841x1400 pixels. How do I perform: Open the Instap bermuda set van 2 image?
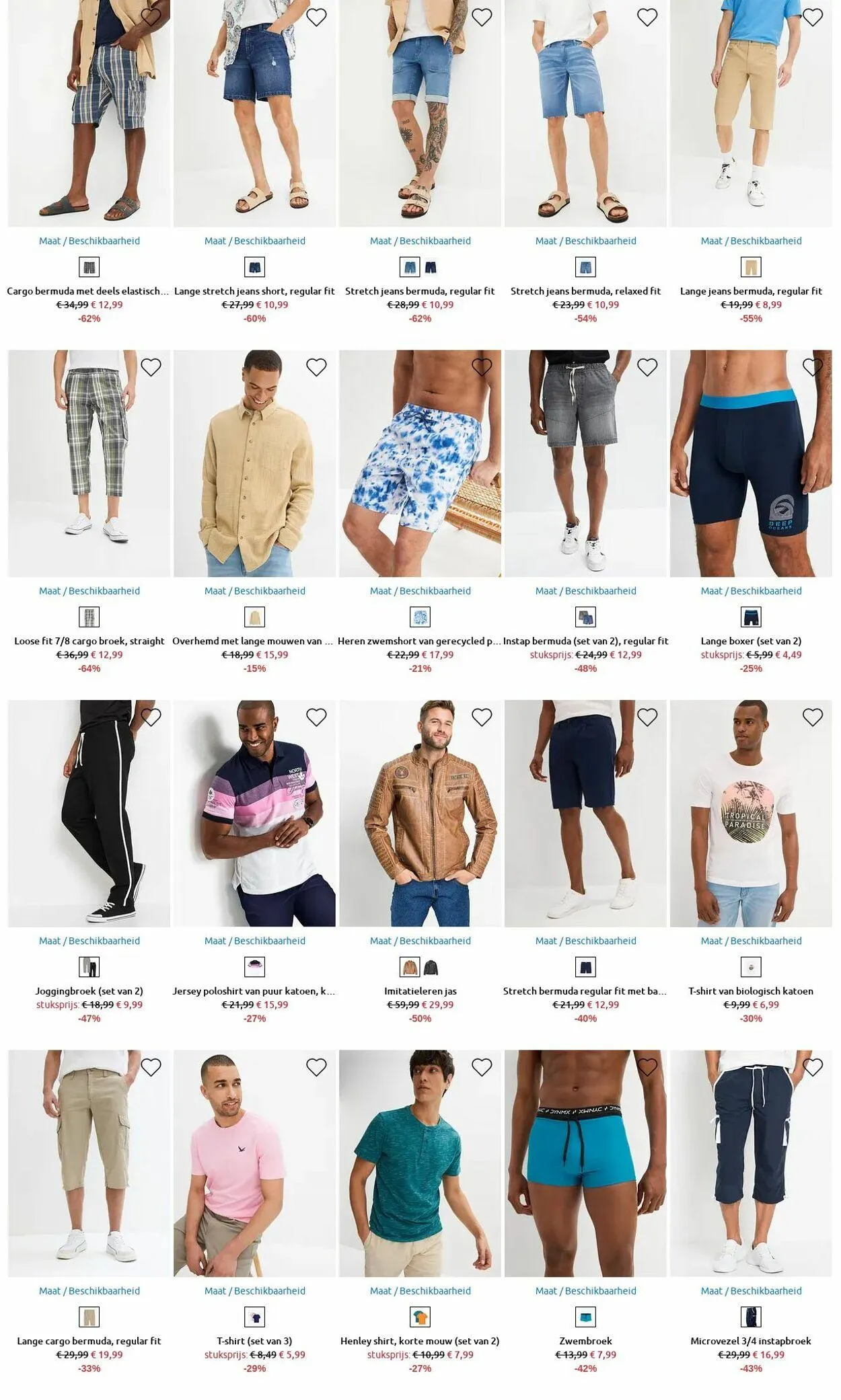(x=586, y=463)
